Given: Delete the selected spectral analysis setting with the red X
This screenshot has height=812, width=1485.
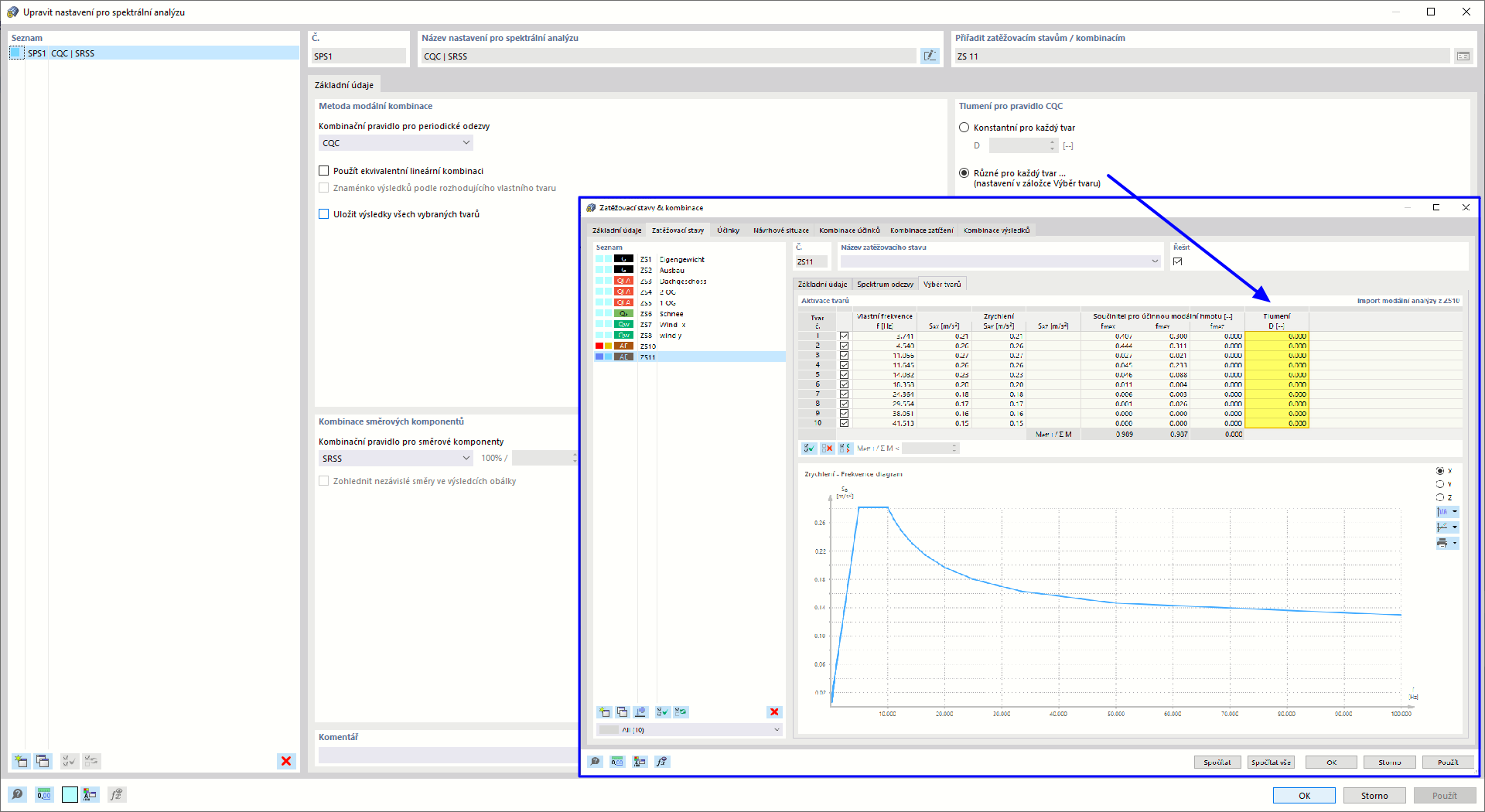Looking at the screenshot, I should click(x=286, y=761).
